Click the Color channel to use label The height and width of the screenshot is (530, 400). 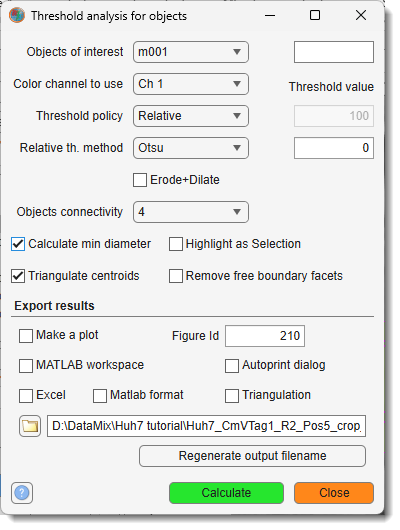68,84
